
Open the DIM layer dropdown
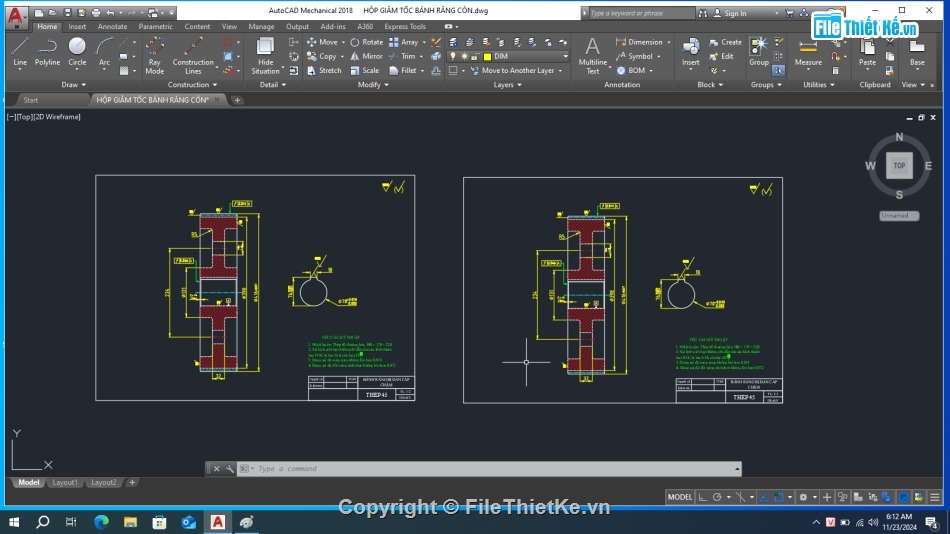[565, 56]
